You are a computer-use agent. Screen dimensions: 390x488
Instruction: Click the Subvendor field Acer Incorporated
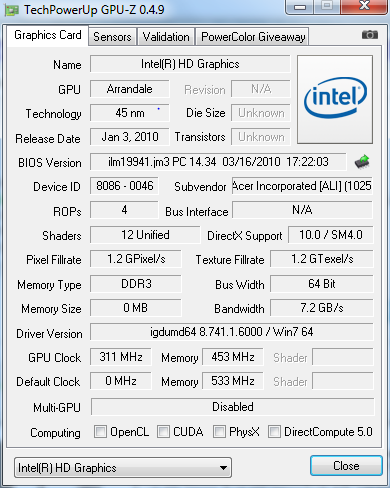click(x=302, y=186)
